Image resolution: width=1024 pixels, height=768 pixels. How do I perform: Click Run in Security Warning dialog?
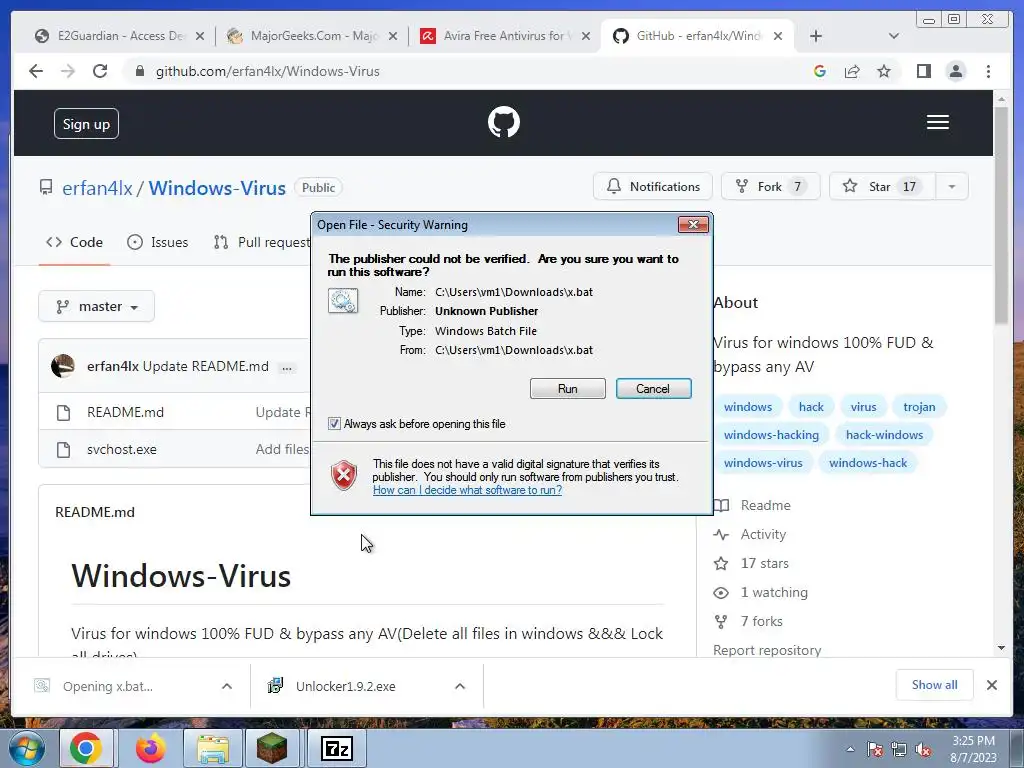568,389
